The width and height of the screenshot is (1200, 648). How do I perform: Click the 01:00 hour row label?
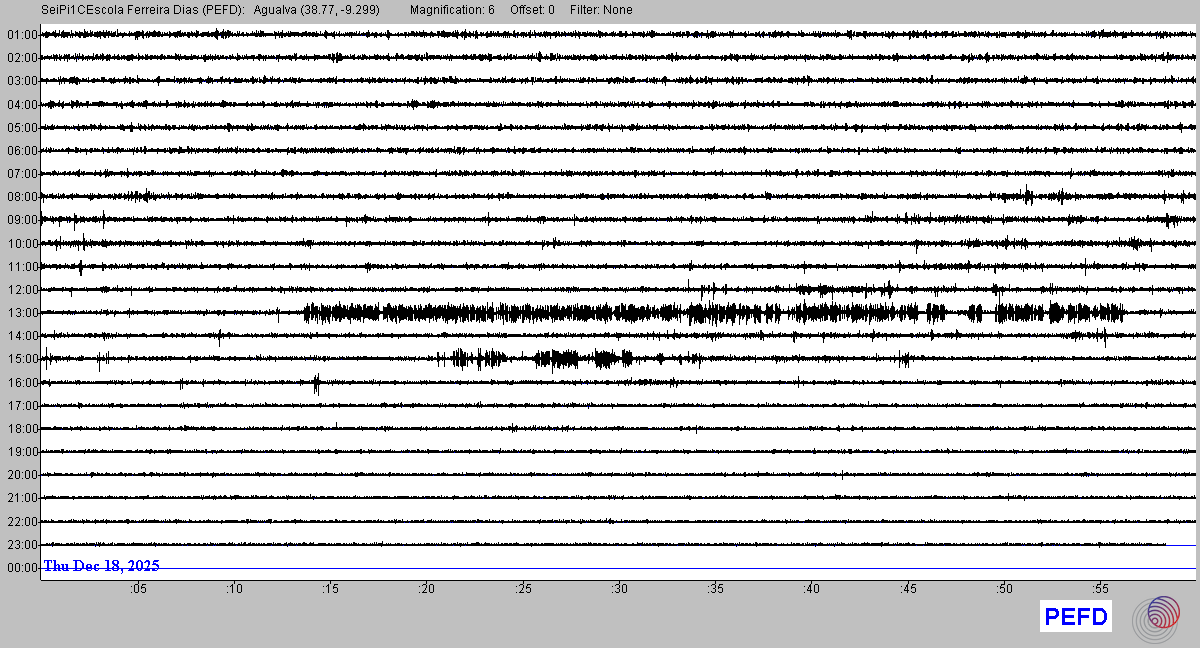coord(21,35)
